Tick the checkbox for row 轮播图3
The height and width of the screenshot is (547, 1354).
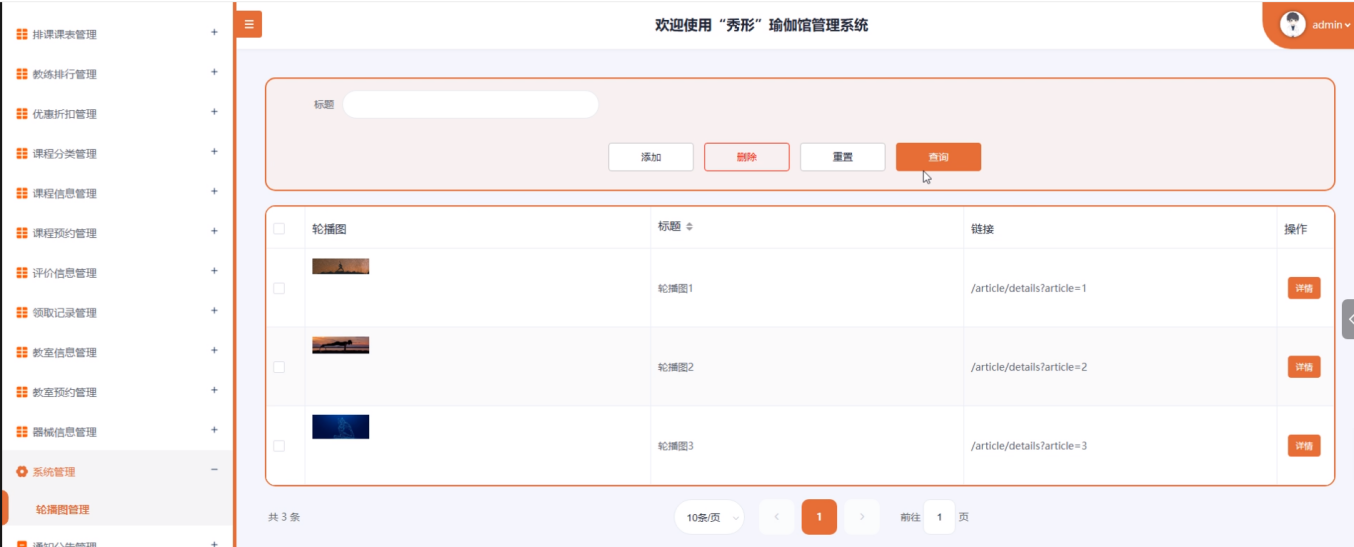coord(279,446)
